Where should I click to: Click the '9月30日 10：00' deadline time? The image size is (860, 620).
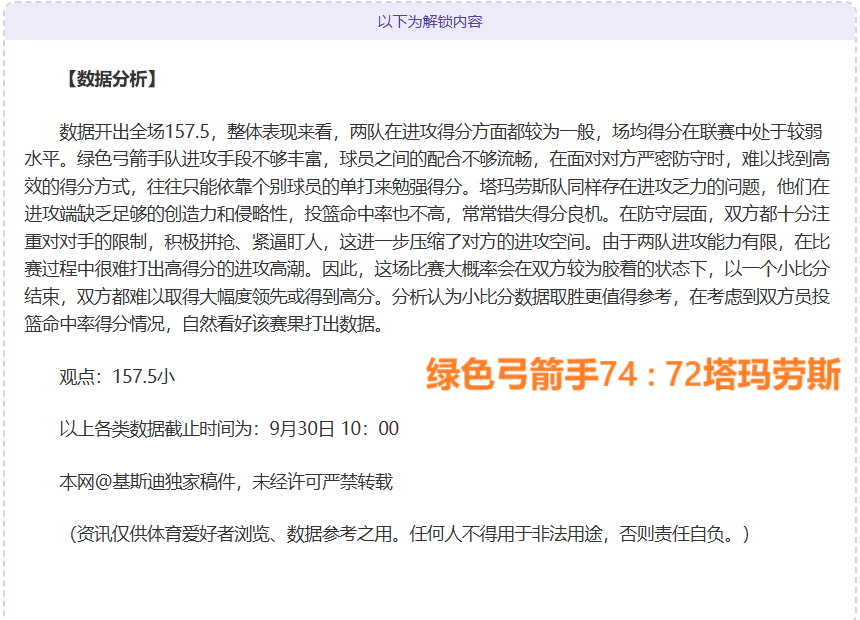334,429
